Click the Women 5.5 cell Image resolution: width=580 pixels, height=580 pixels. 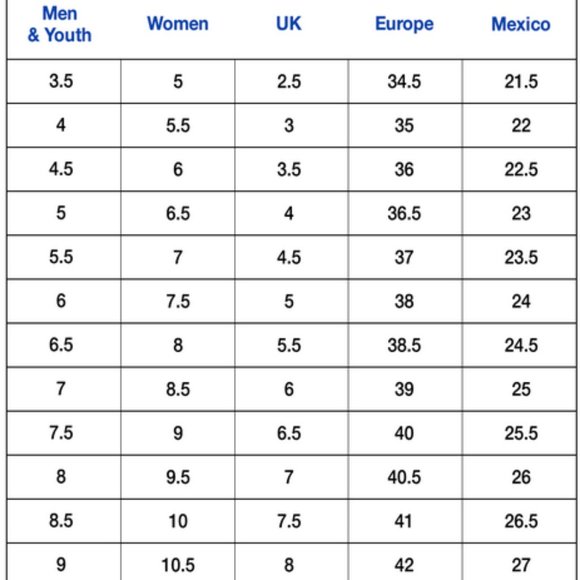click(178, 125)
